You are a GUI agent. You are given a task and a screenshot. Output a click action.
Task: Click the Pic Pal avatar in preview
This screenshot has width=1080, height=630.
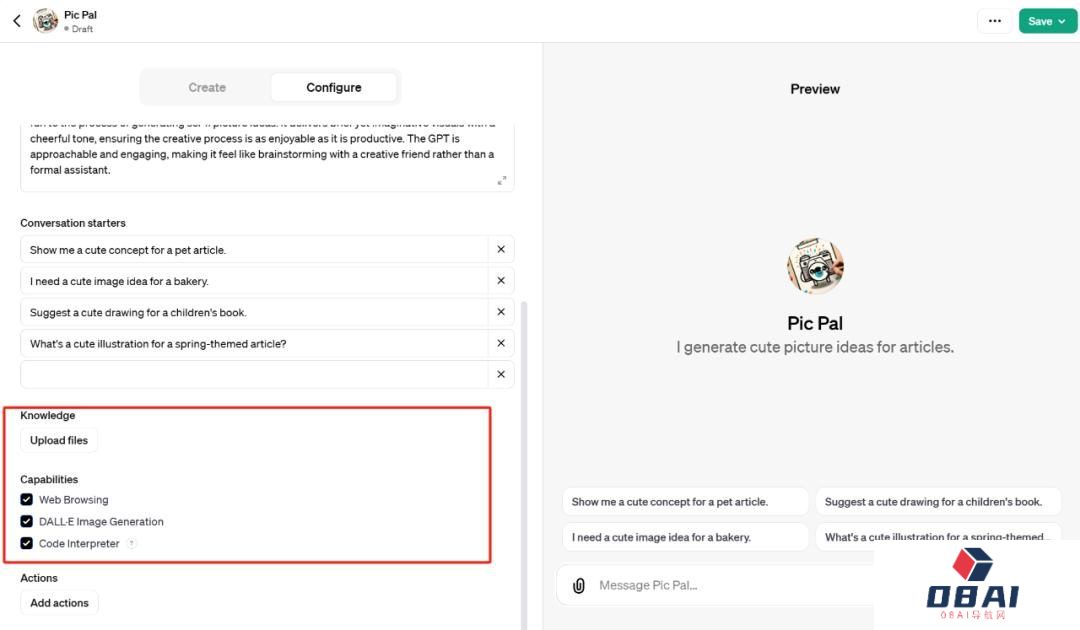(815, 266)
